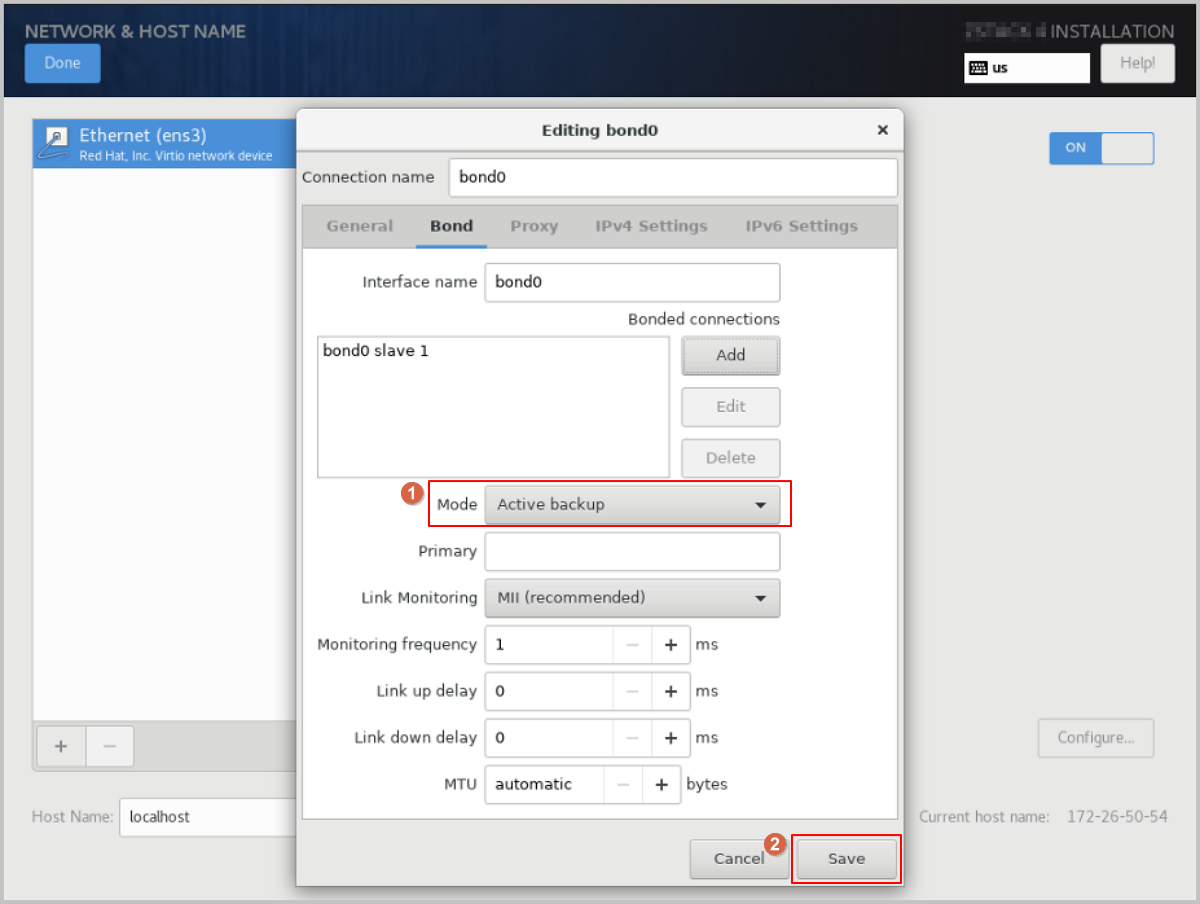Viewport: 1200px width, 904px height.
Task: Switch to the General tab
Action: [x=359, y=226]
